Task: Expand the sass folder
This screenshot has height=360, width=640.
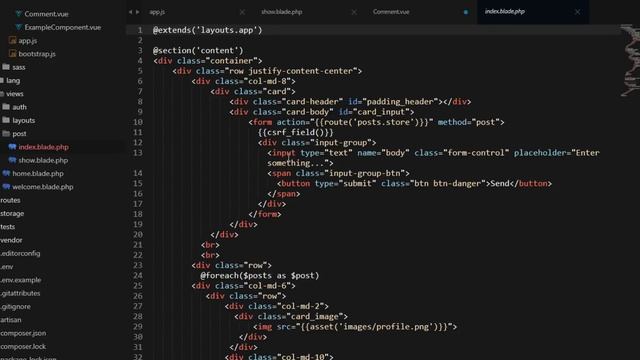Action: tap(19, 67)
